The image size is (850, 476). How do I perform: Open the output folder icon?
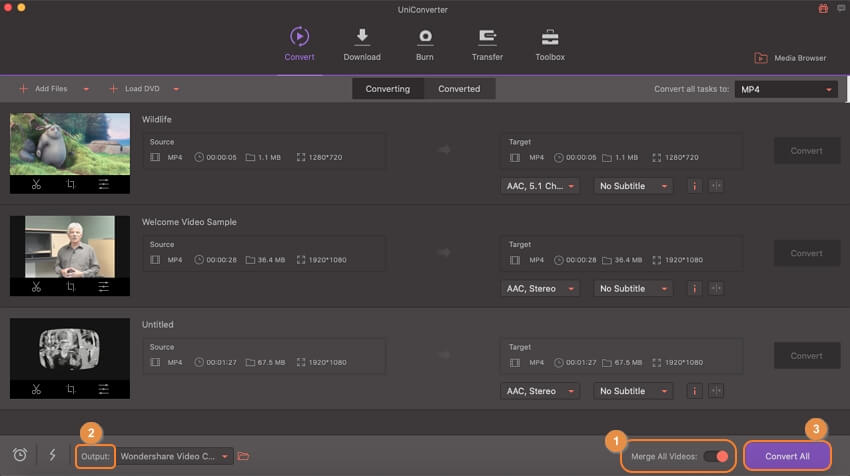point(243,456)
